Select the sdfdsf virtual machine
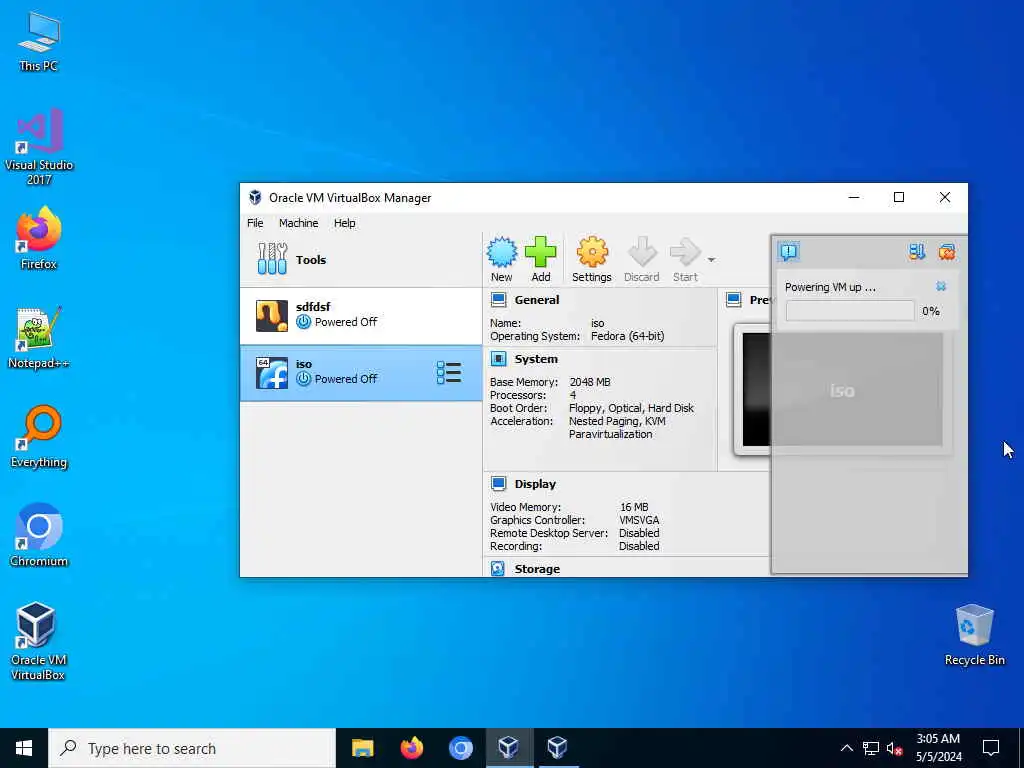The height and width of the screenshot is (768, 1024). tap(361, 315)
